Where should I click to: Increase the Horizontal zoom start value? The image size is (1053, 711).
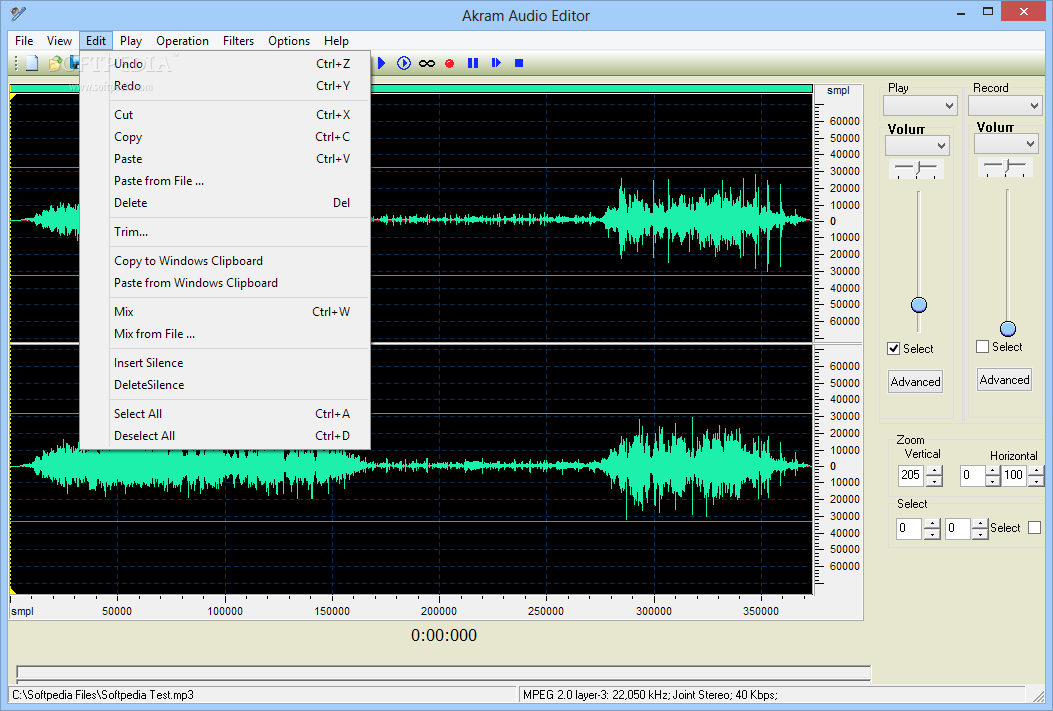click(993, 471)
